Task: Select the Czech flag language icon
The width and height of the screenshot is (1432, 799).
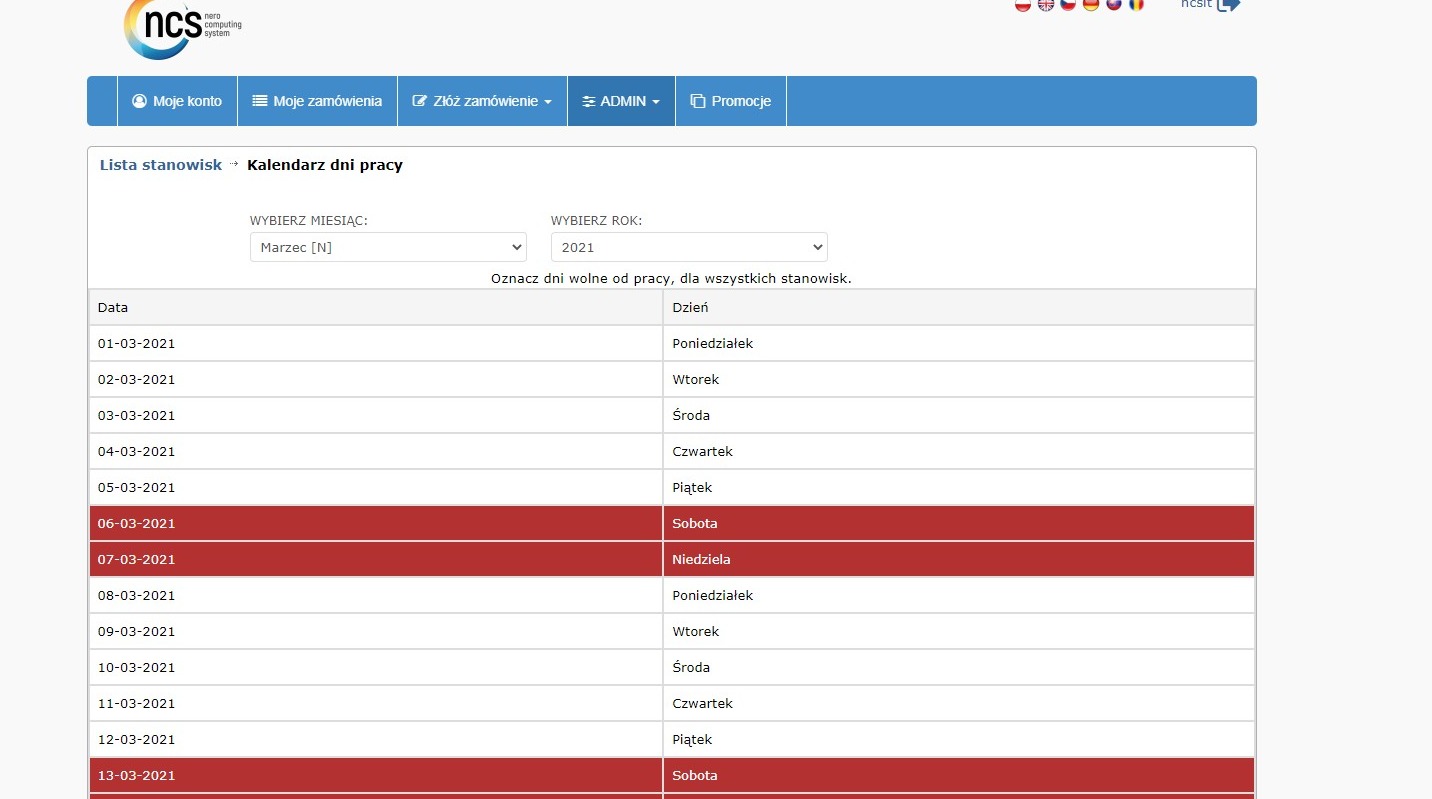Action: pos(1068,5)
